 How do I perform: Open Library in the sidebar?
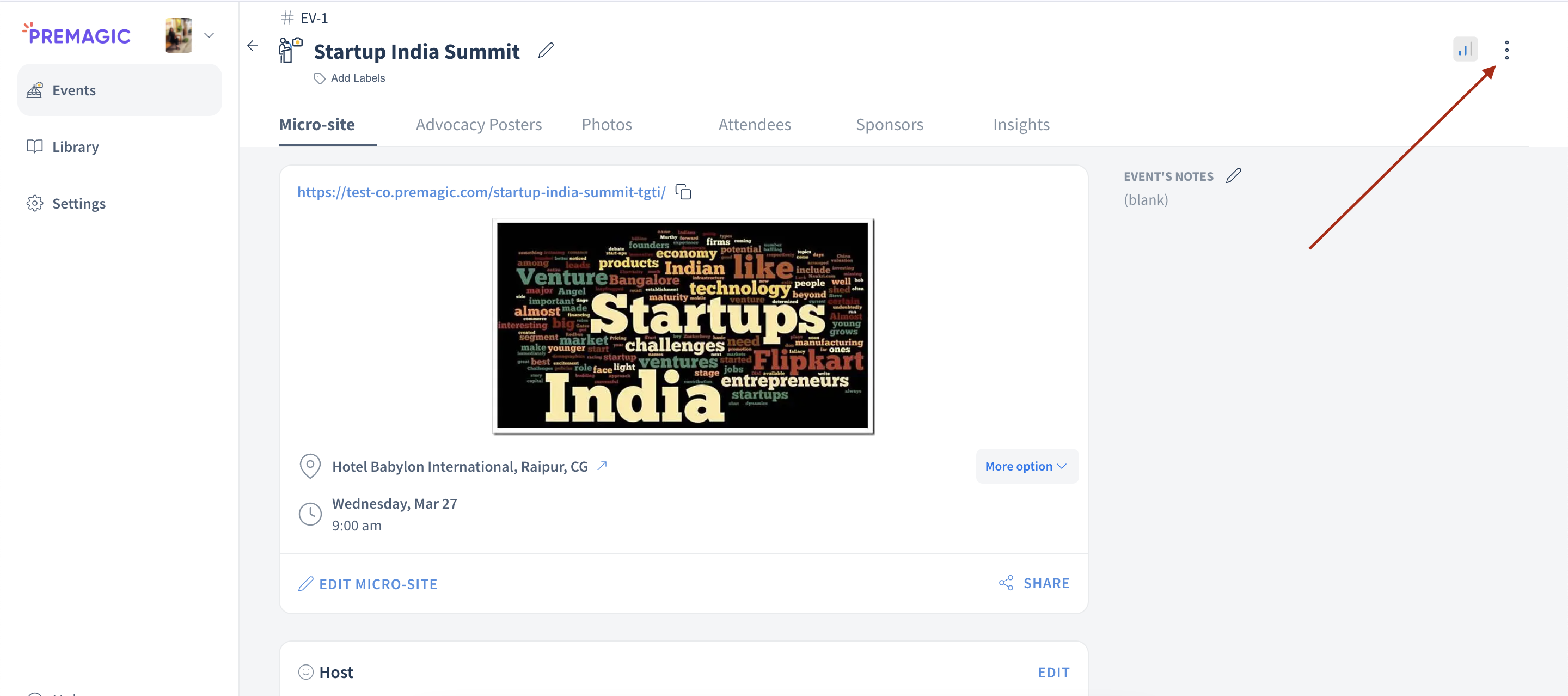[75, 146]
